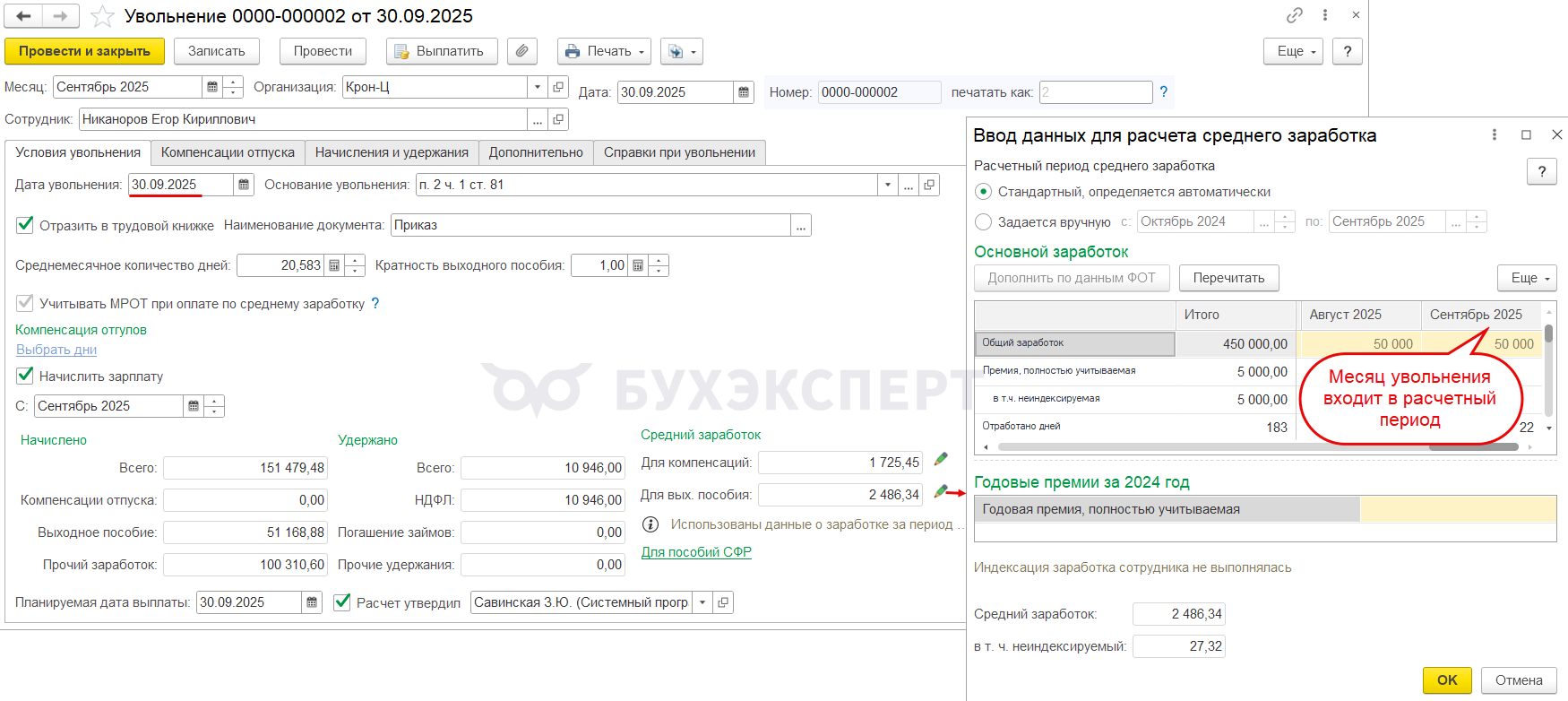This screenshot has width=1568, height=701.
Task: Confirm average earnings dialog with OK
Action: [1447, 680]
